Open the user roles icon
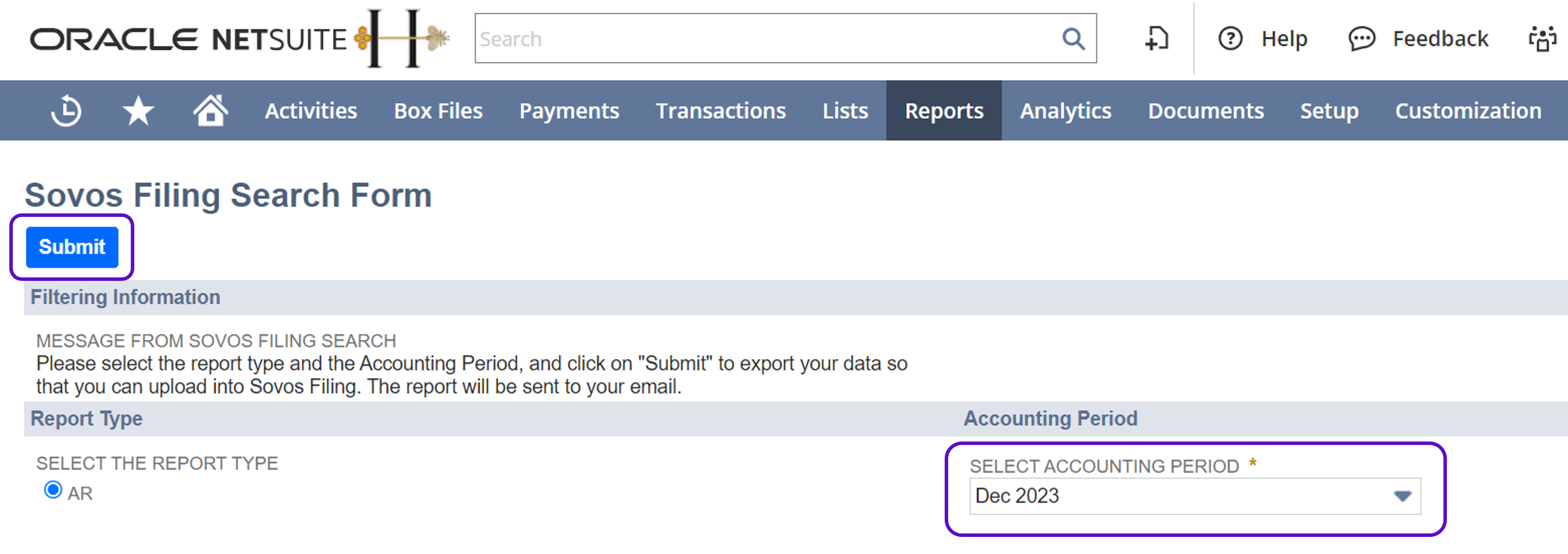The height and width of the screenshot is (554, 1568). [1542, 39]
